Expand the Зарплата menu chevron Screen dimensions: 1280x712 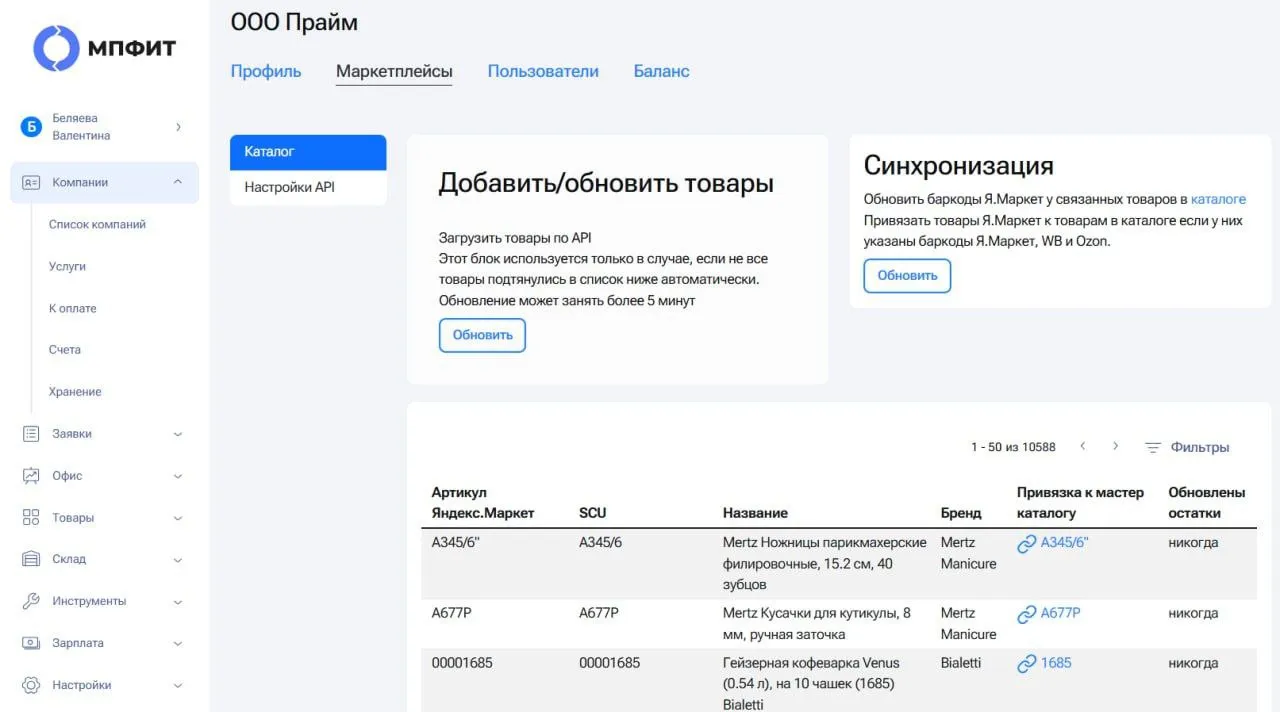[x=178, y=644]
